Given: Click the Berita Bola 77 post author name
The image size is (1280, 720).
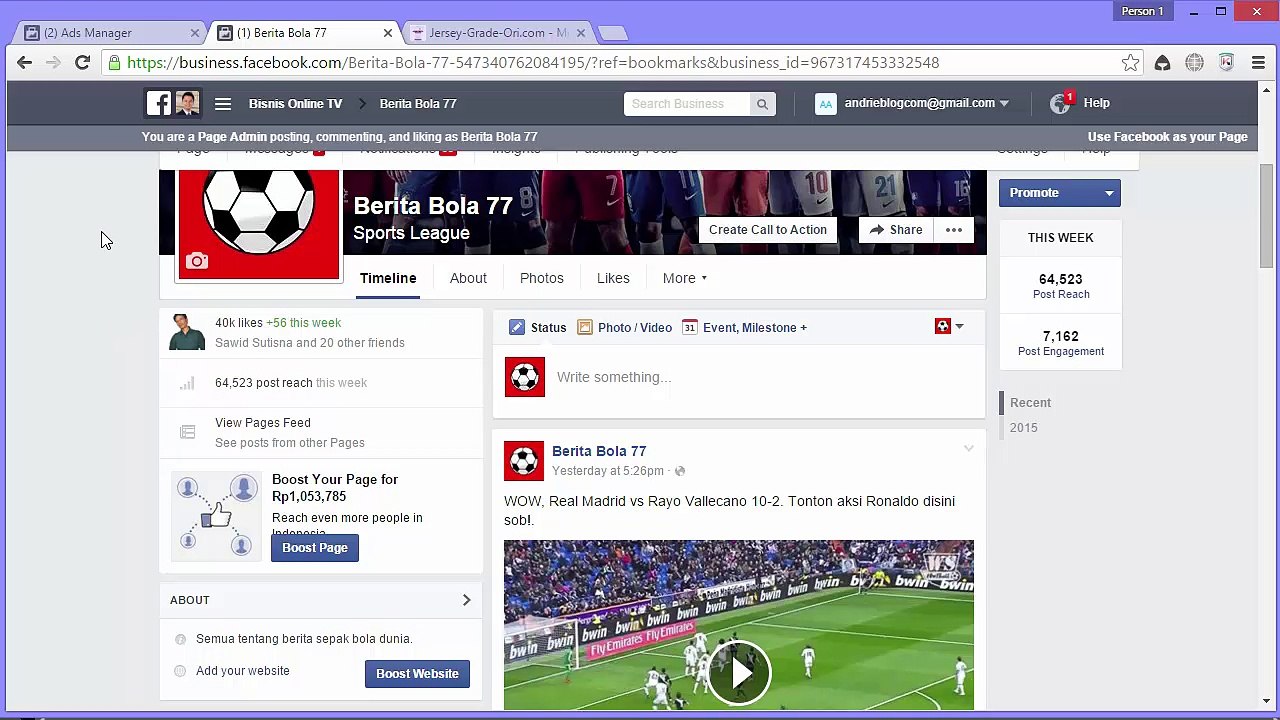Looking at the screenshot, I should point(599,451).
